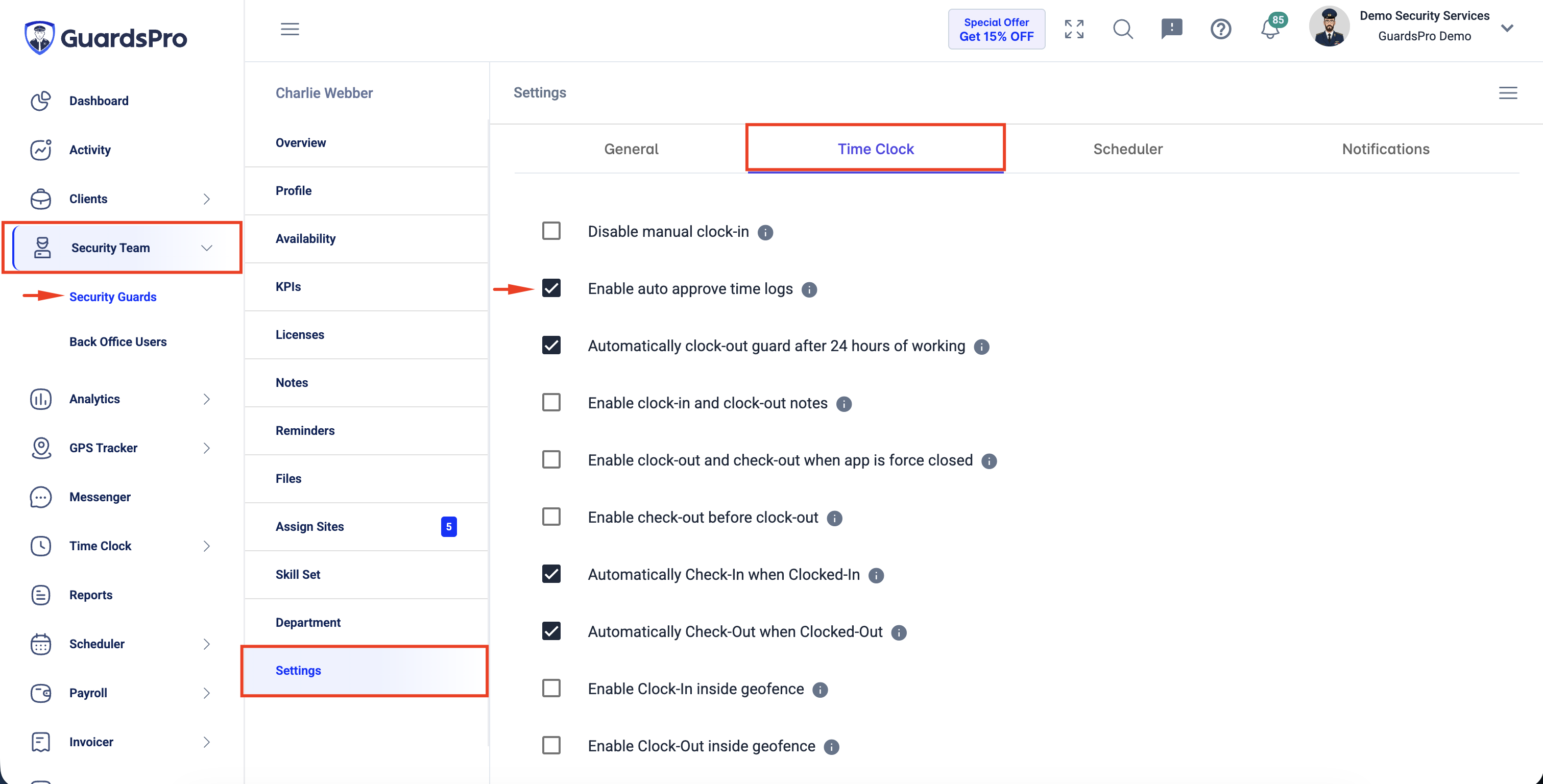Open the guard's Profile section
The height and width of the screenshot is (784, 1543).
366,190
